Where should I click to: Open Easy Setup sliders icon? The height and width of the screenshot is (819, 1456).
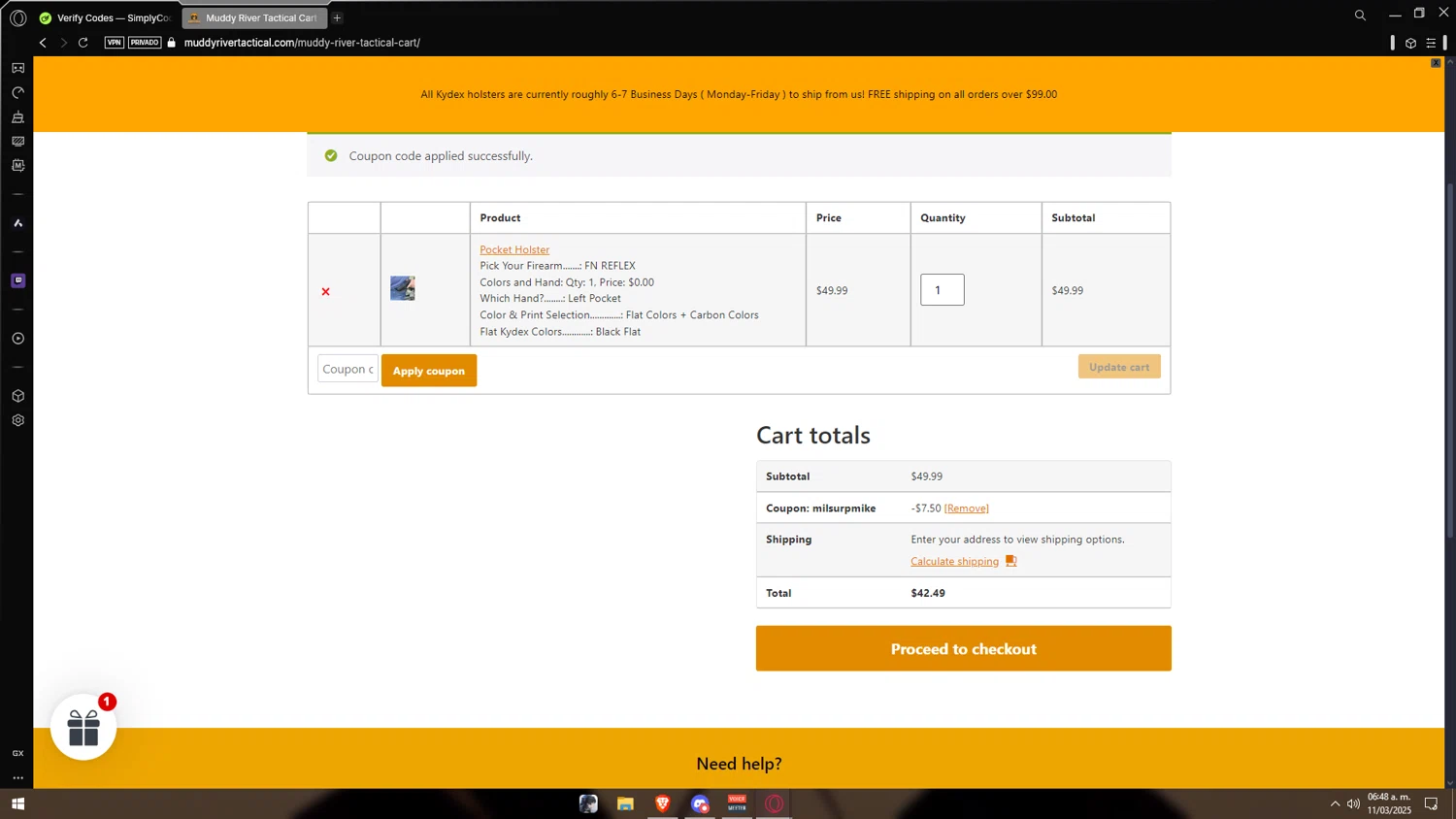1431,43
